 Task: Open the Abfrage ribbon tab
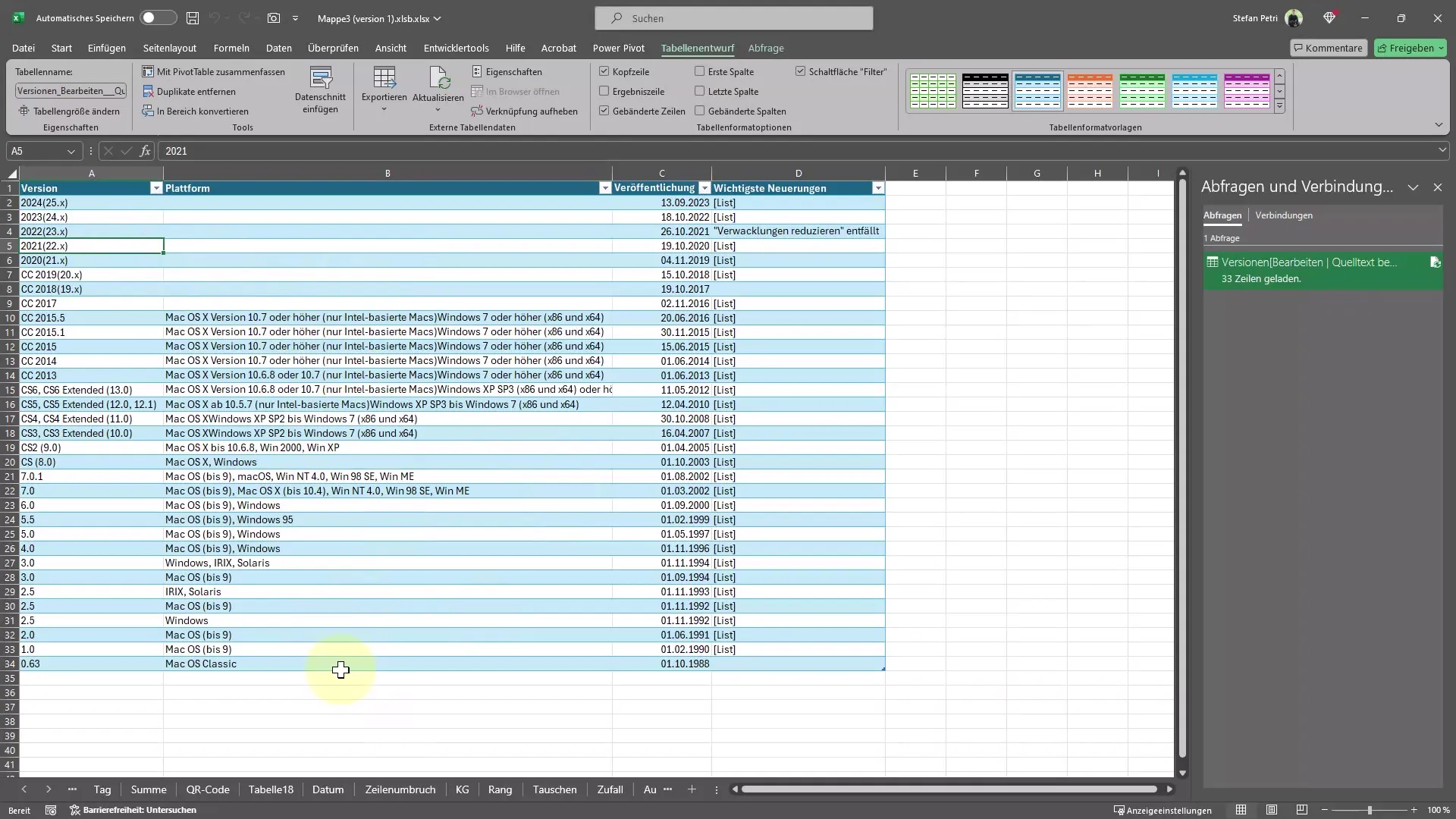tap(766, 48)
